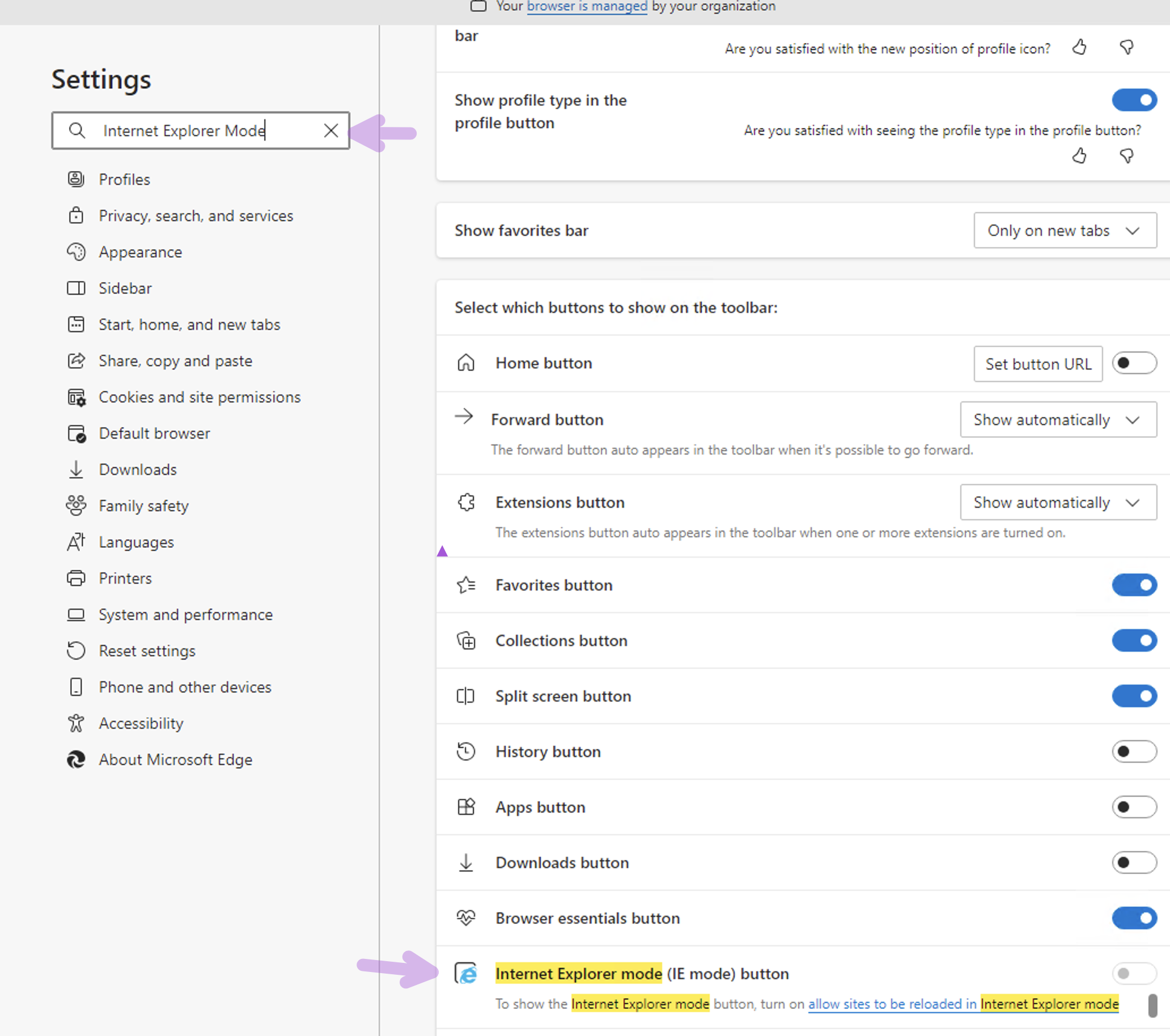Click the Downloads arrow icon in sidebar

(76, 469)
